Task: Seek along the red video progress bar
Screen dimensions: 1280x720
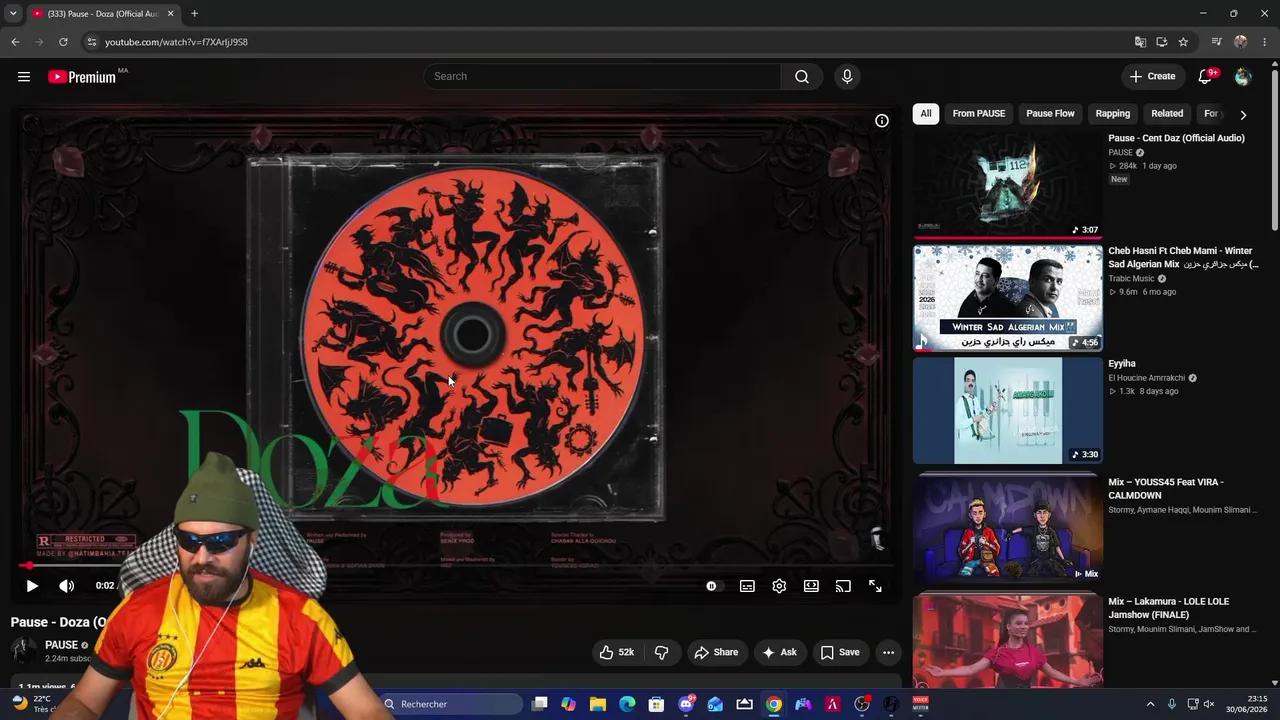Action: click(455, 566)
